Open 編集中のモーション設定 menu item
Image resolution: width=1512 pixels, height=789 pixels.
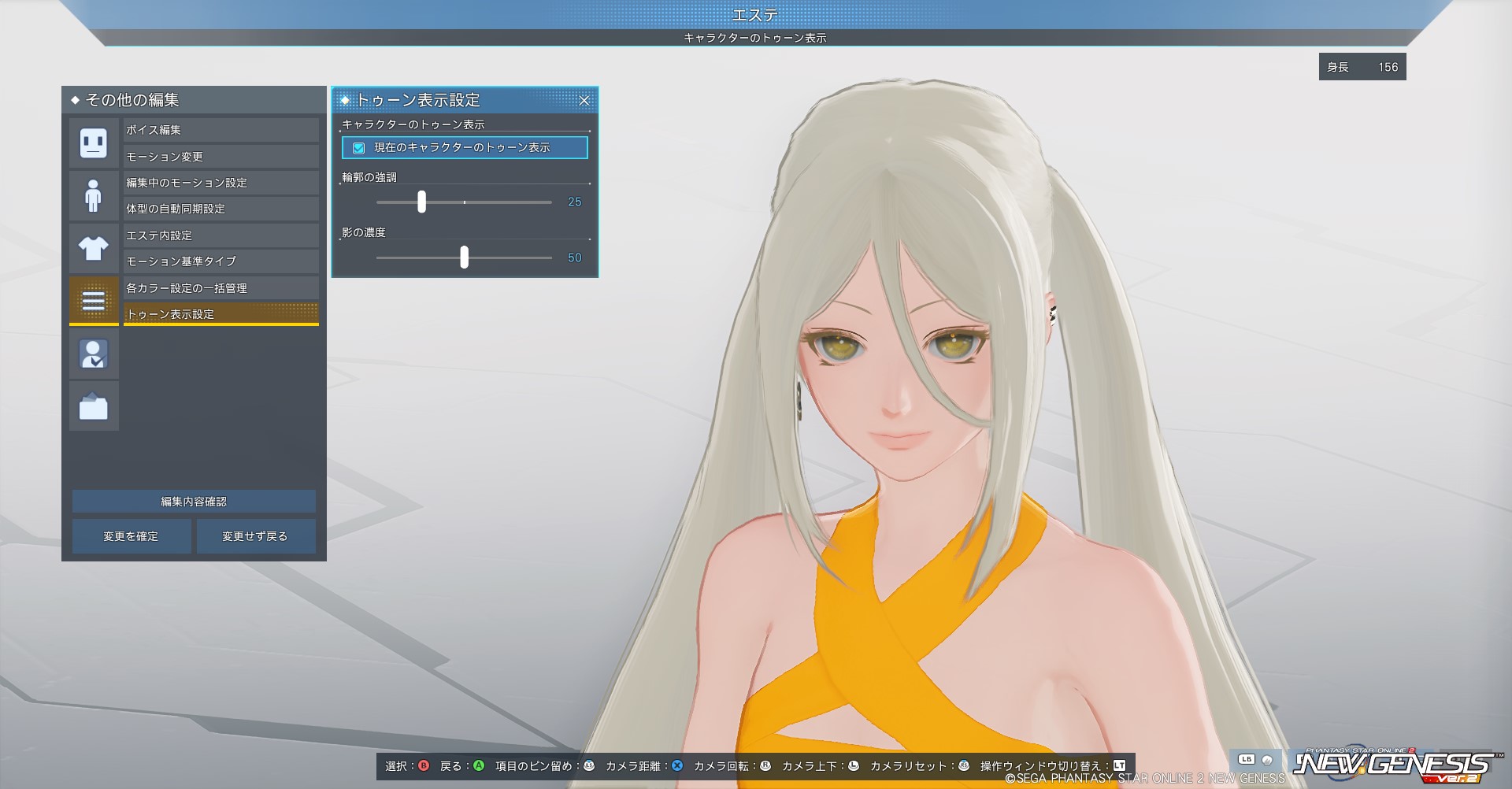click(220, 183)
